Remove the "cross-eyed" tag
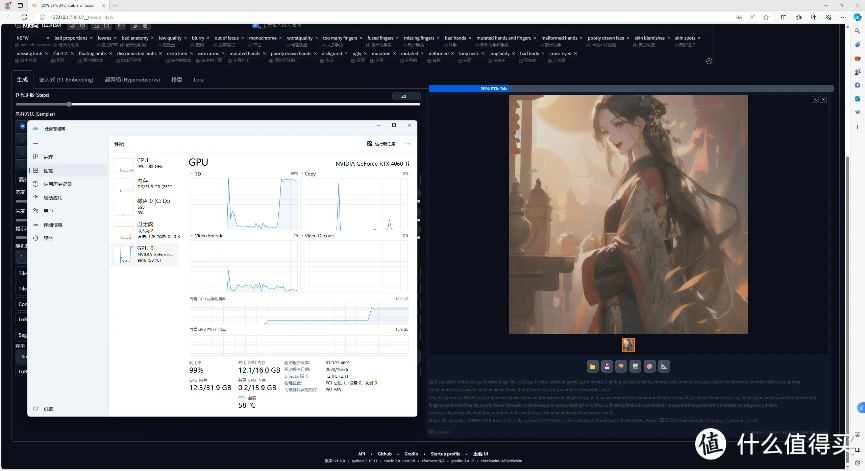865x471 pixels. pos(575,53)
